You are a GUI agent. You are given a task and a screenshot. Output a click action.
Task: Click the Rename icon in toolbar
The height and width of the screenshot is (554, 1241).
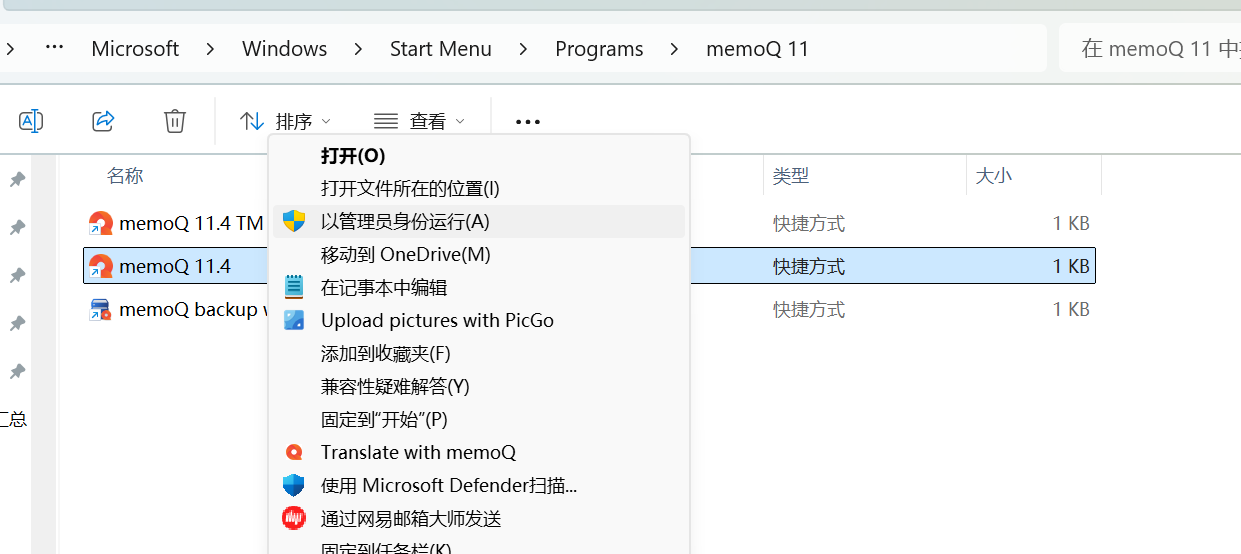tap(31, 121)
